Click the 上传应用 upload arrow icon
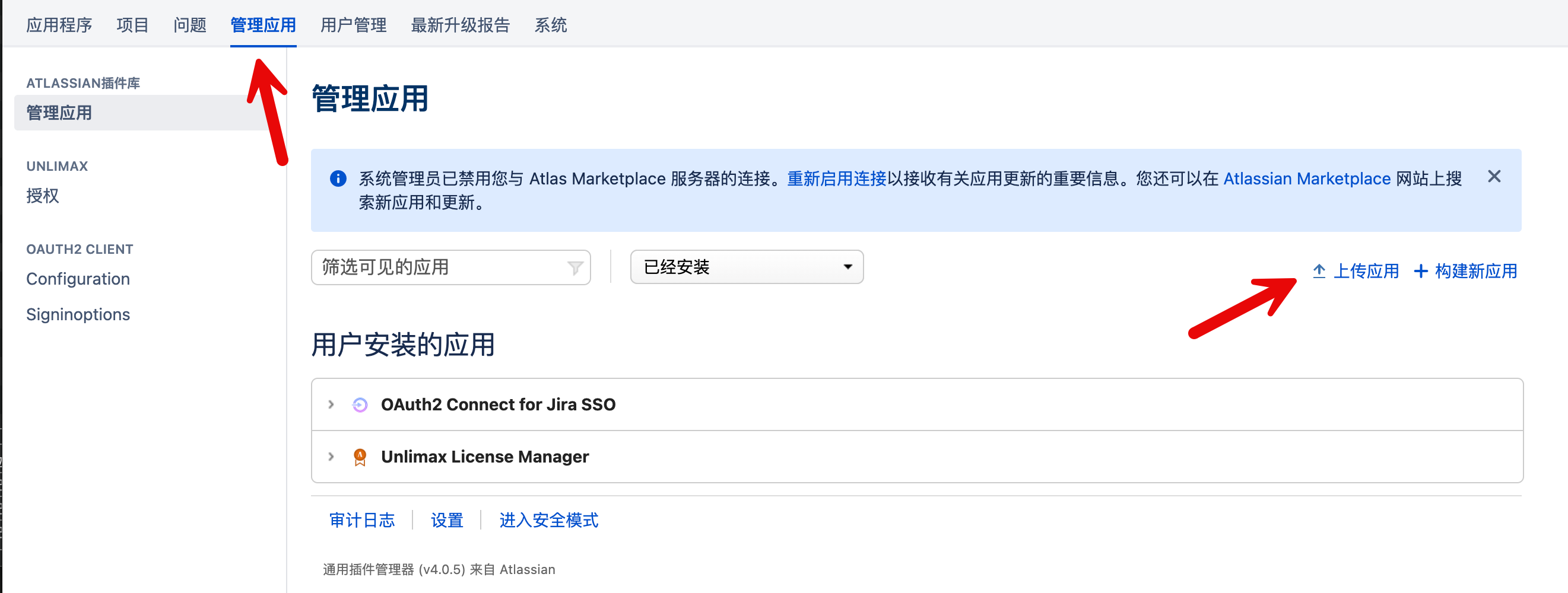The height and width of the screenshot is (593, 1568). pos(1318,270)
